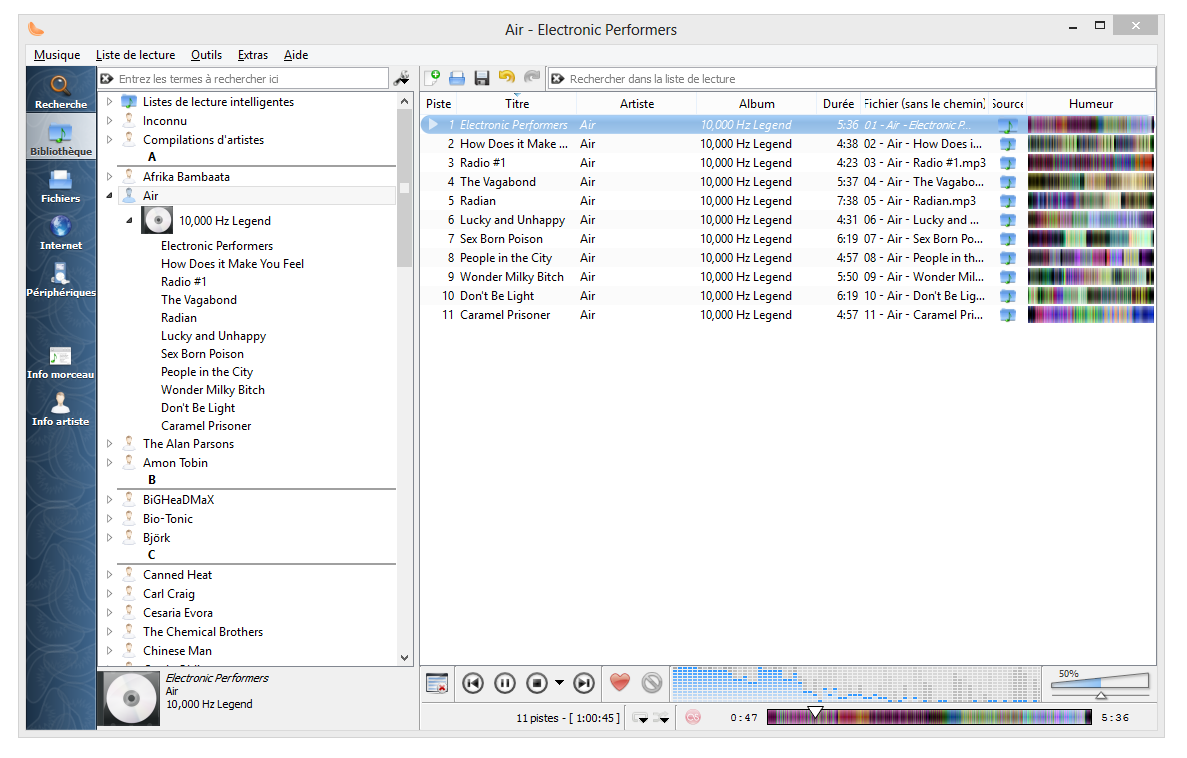Screen dimensions: 1187x758
Task: Click the spectrum analyzer display
Action: (x=855, y=685)
